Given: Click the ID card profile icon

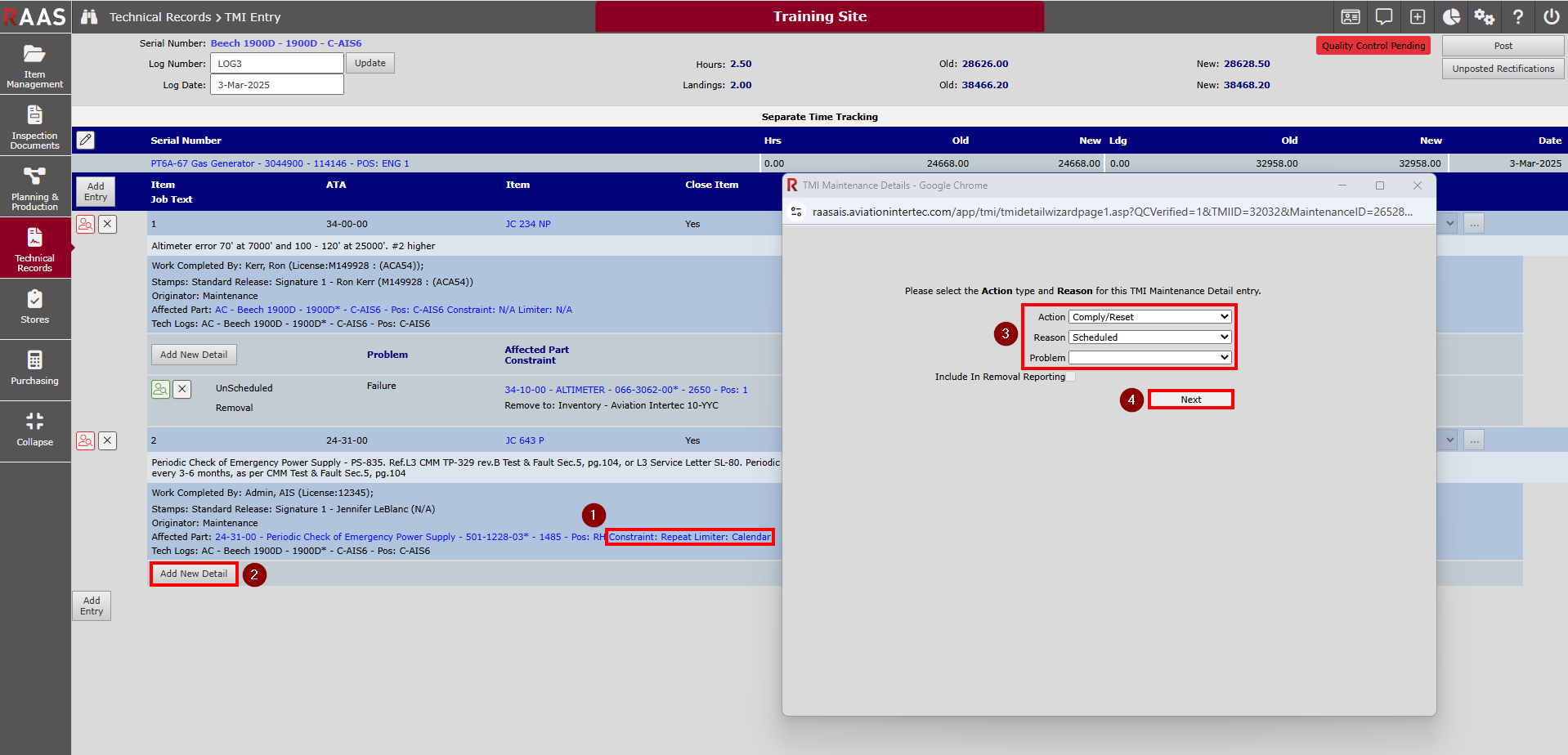Looking at the screenshot, I should click(1351, 16).
